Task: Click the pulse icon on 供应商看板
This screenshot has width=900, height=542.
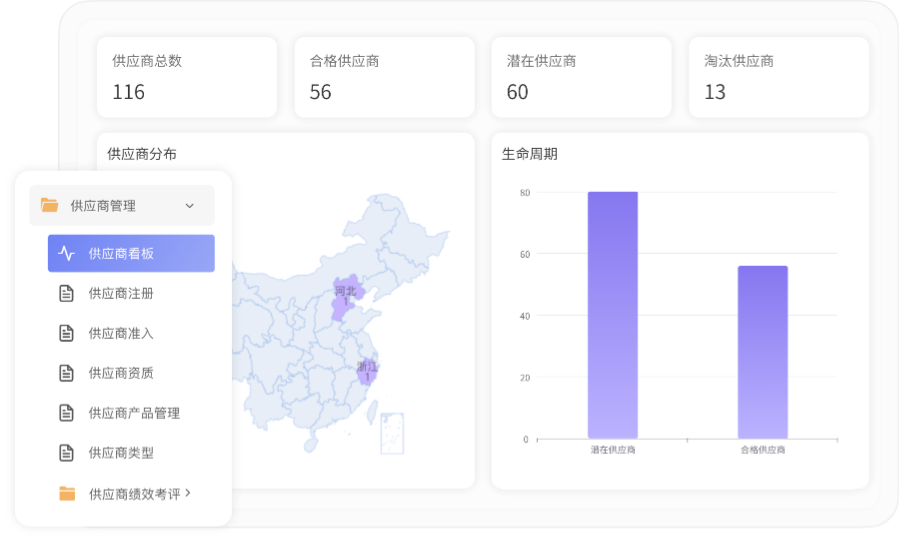Action: pos(66,254)
